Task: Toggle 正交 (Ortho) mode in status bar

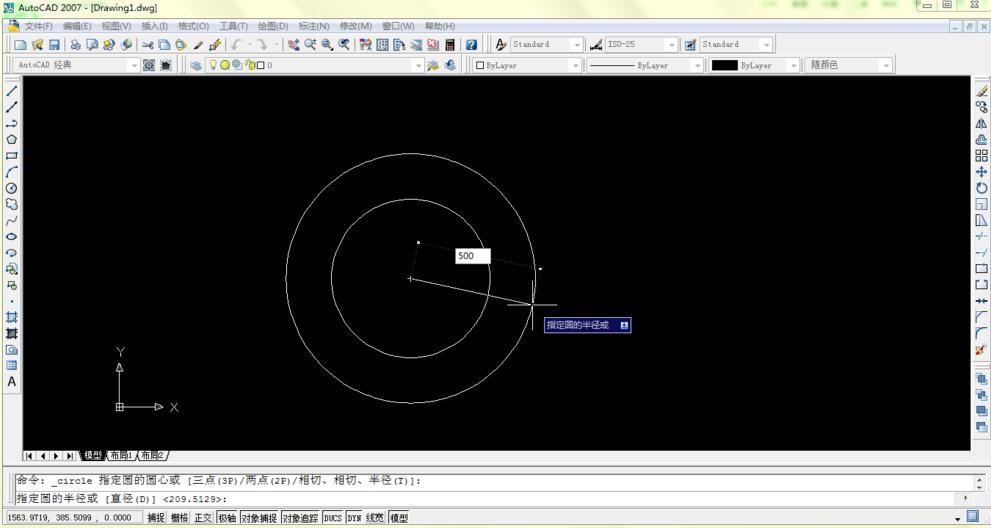Action: [203, 518]
